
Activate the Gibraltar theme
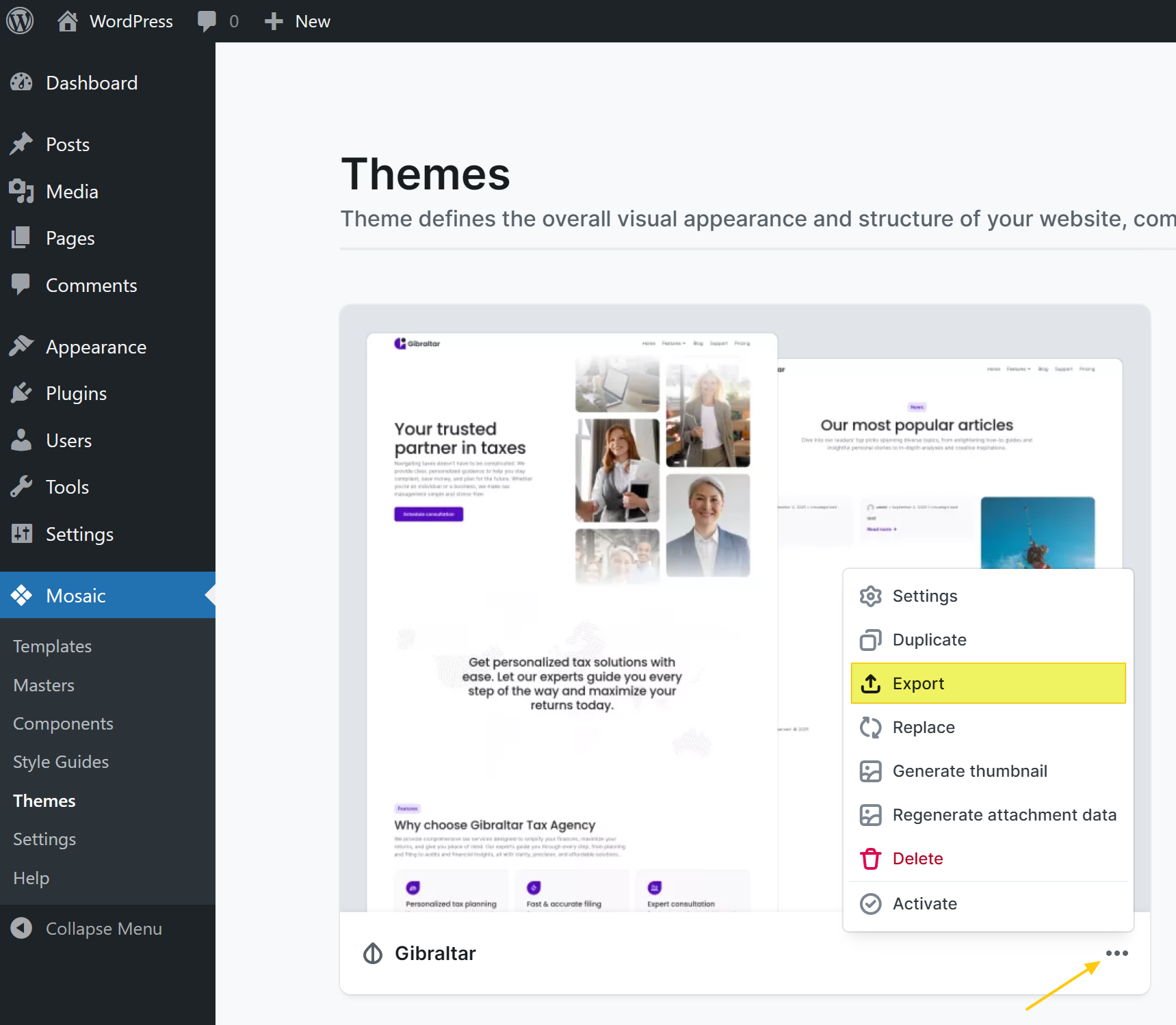tap(924, 904)
